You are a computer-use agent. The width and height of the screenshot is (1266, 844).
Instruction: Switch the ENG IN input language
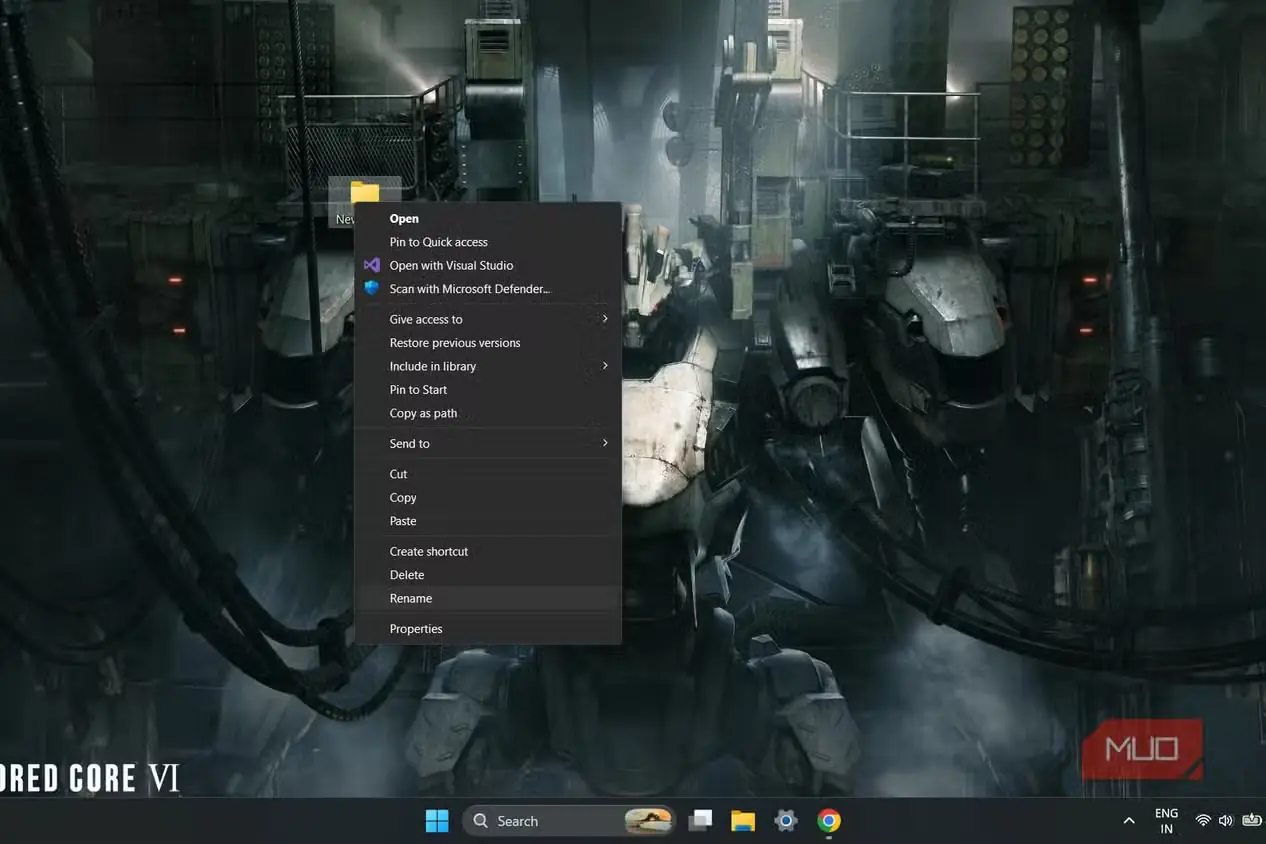(x=1166, y=821)
